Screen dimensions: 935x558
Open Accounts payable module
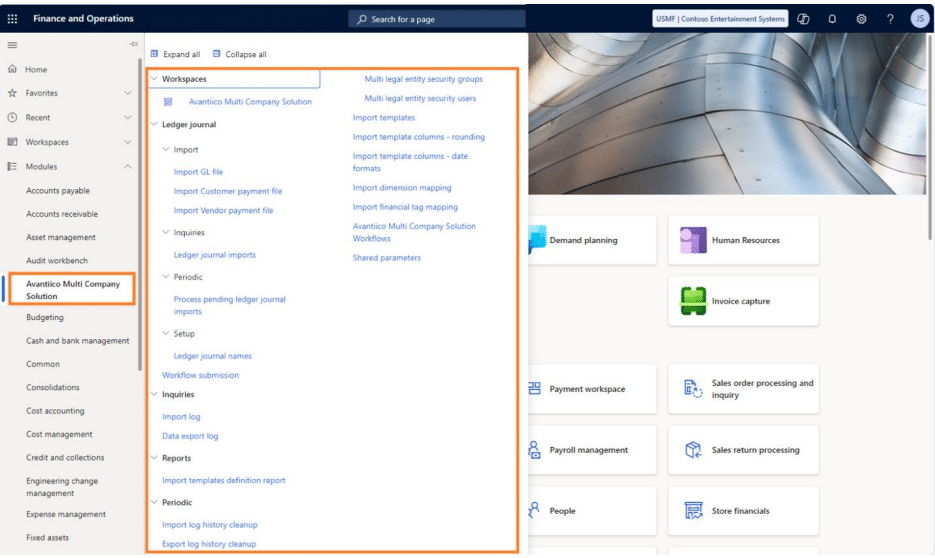coord(58,191)
